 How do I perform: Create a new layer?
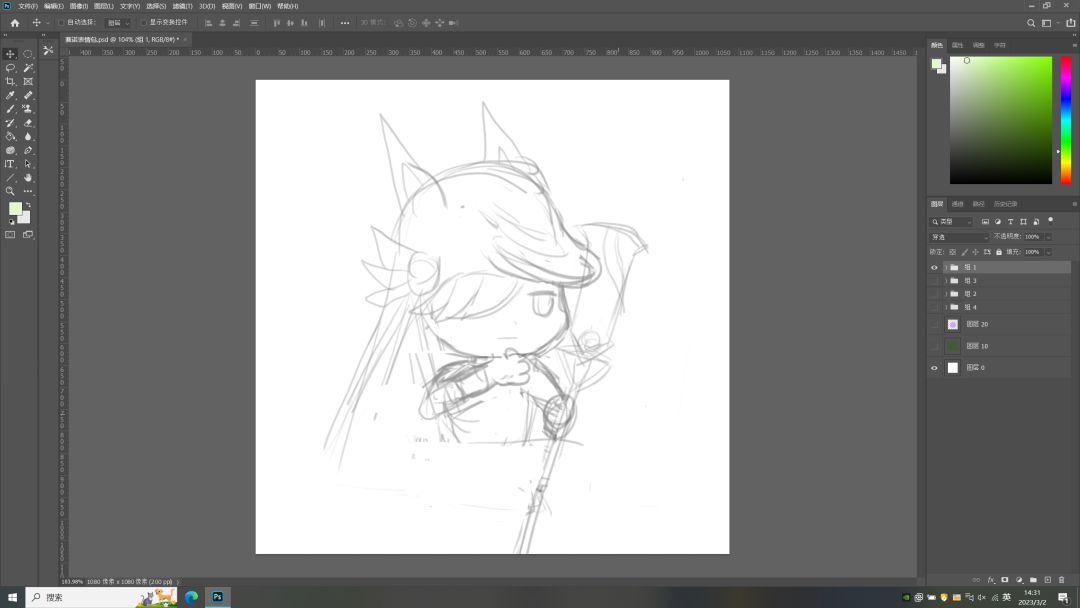pos(1048,580)
